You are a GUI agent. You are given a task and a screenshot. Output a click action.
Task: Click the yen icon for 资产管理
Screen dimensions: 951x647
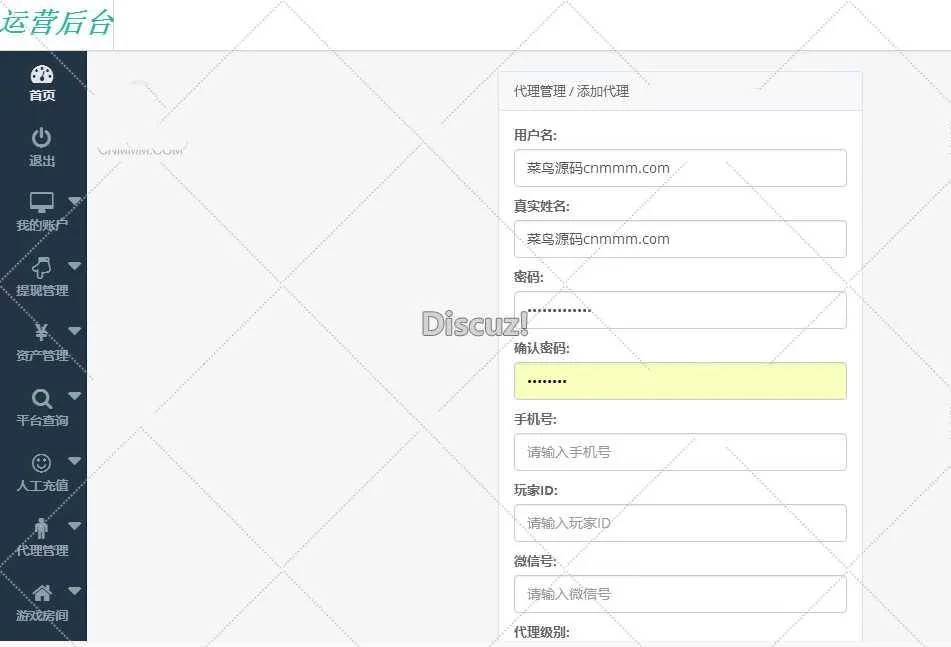pyautogui.click(x=42, y=333)
